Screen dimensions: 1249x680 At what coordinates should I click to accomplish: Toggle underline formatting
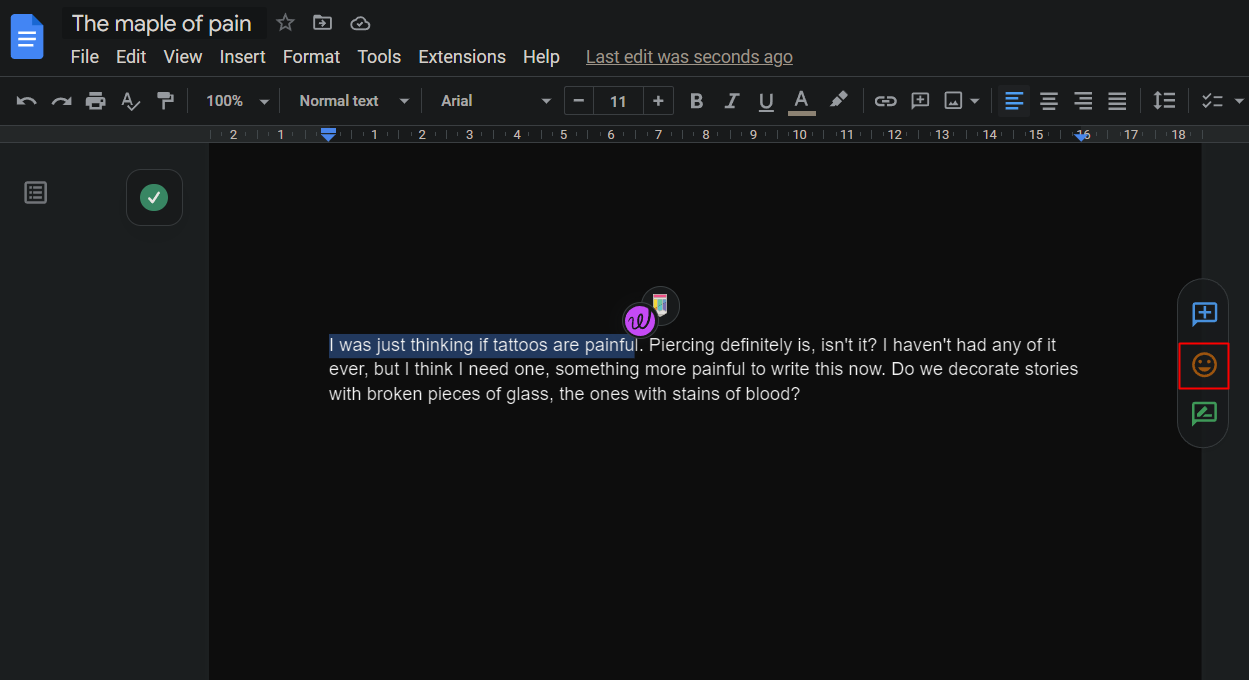coord(766,101)
